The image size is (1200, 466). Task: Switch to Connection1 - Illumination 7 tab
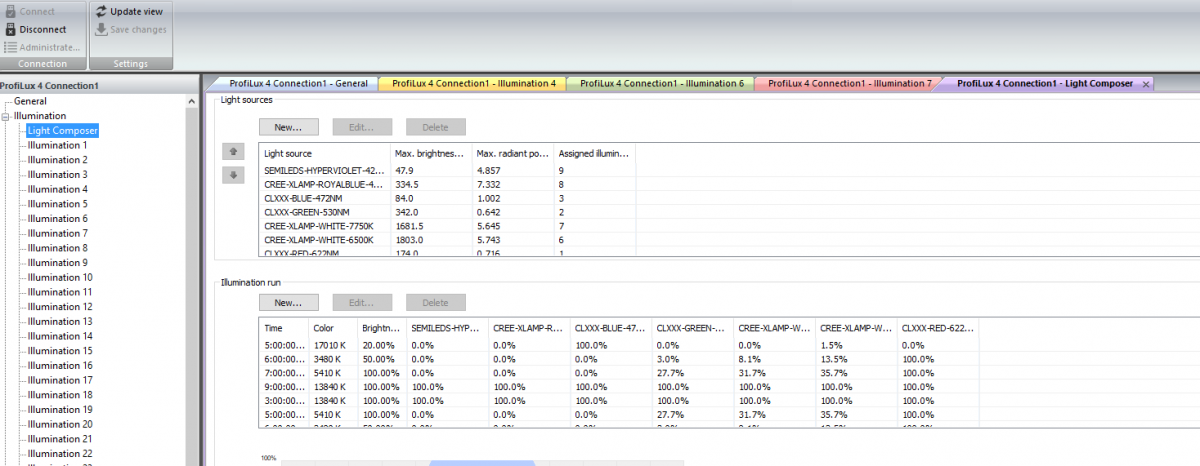(x=849, y=84)
